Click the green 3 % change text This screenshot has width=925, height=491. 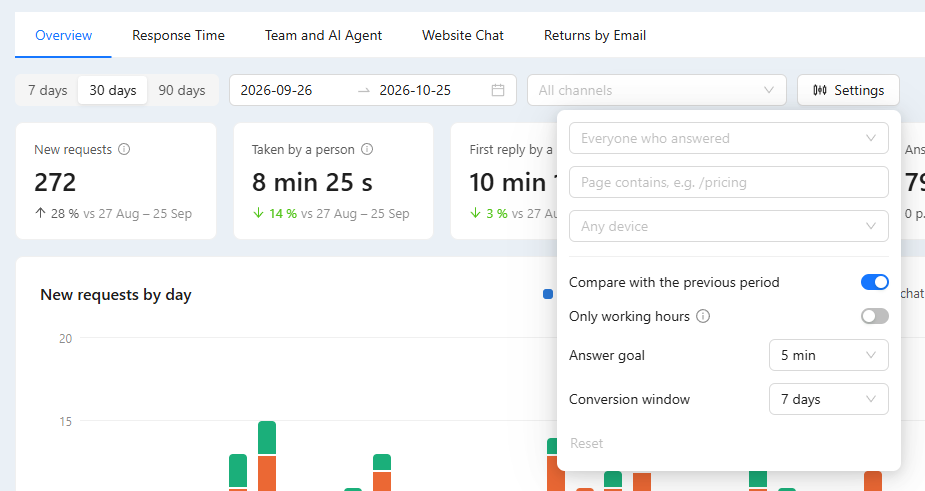pyautogui.click(x=497, y=214)
